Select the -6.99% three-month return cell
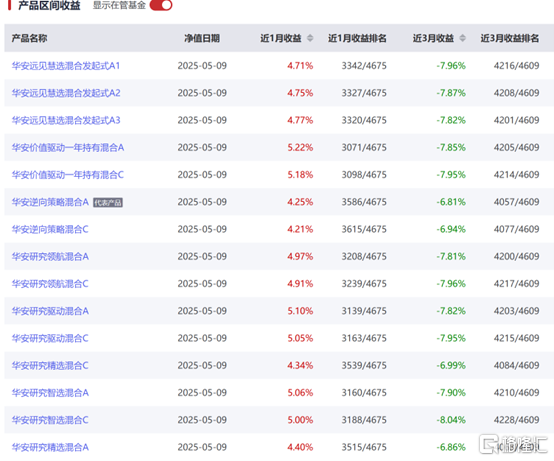The width and height of the screenshot is (554, 461). coord(451,365)
